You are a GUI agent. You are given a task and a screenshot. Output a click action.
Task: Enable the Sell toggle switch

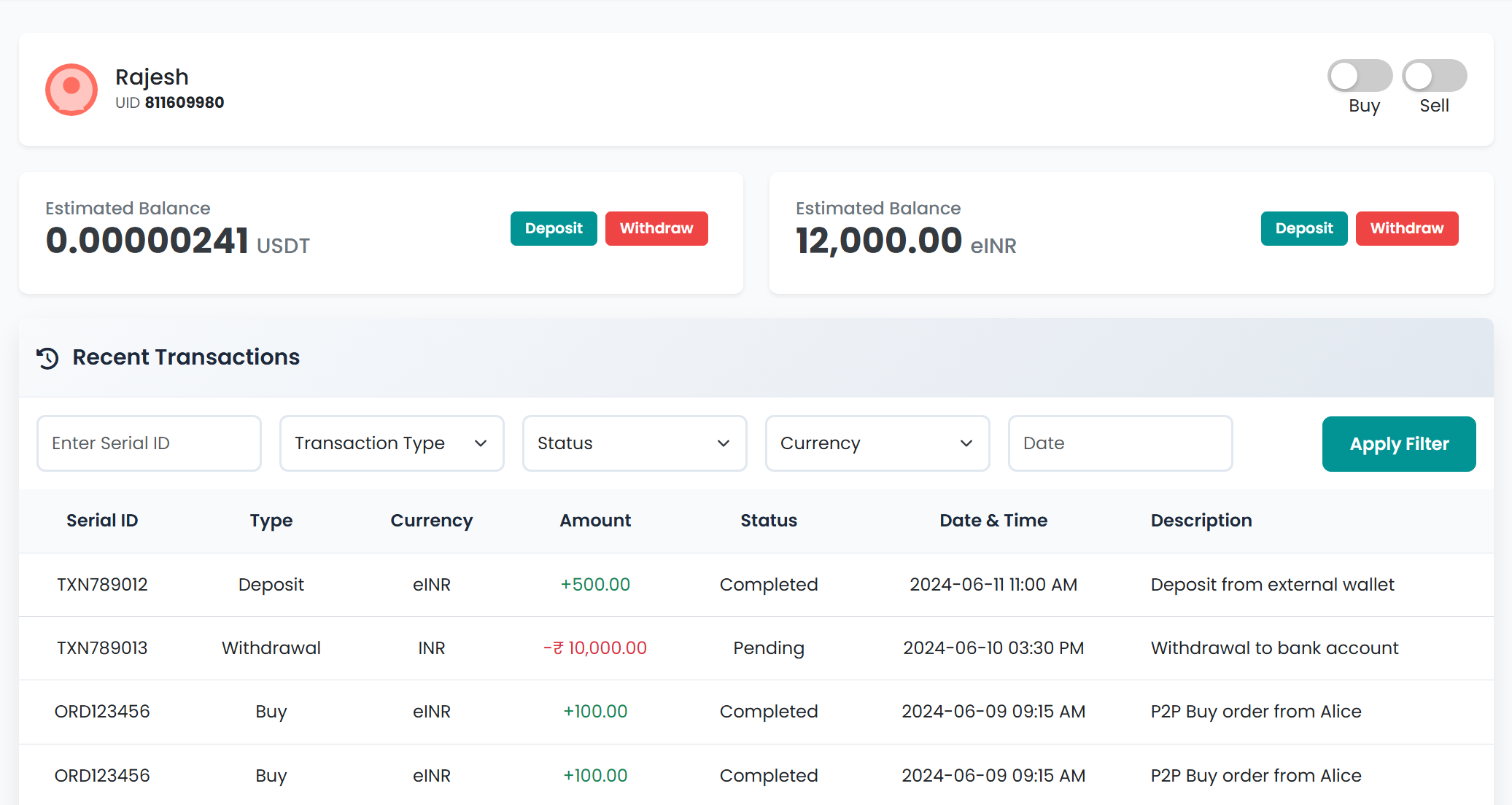coord(1434,76)
